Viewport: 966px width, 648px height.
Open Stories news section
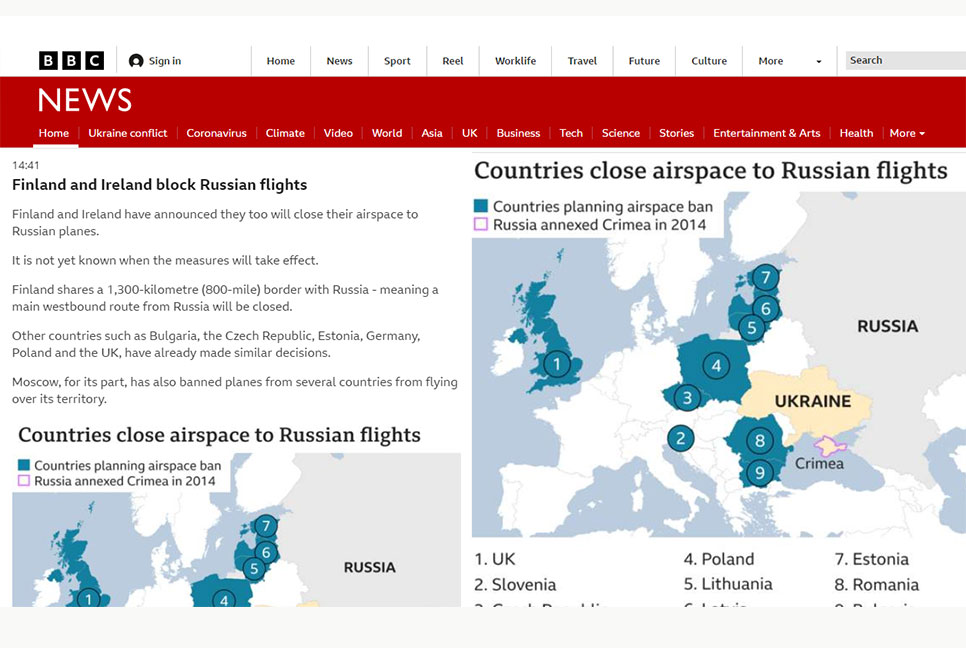pyautogui.click(x=676, y=133)
